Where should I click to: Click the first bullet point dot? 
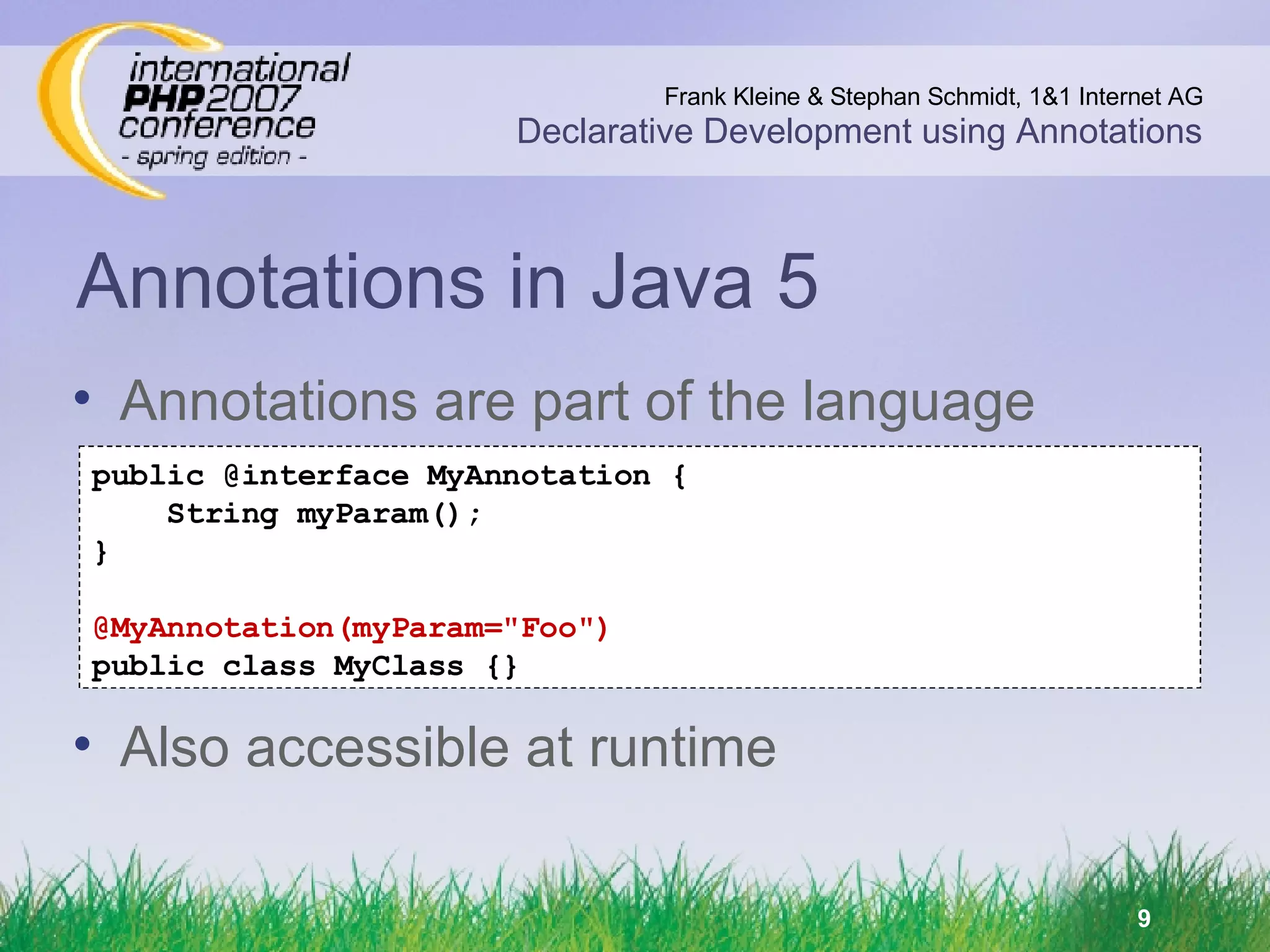tap(82, 398)
